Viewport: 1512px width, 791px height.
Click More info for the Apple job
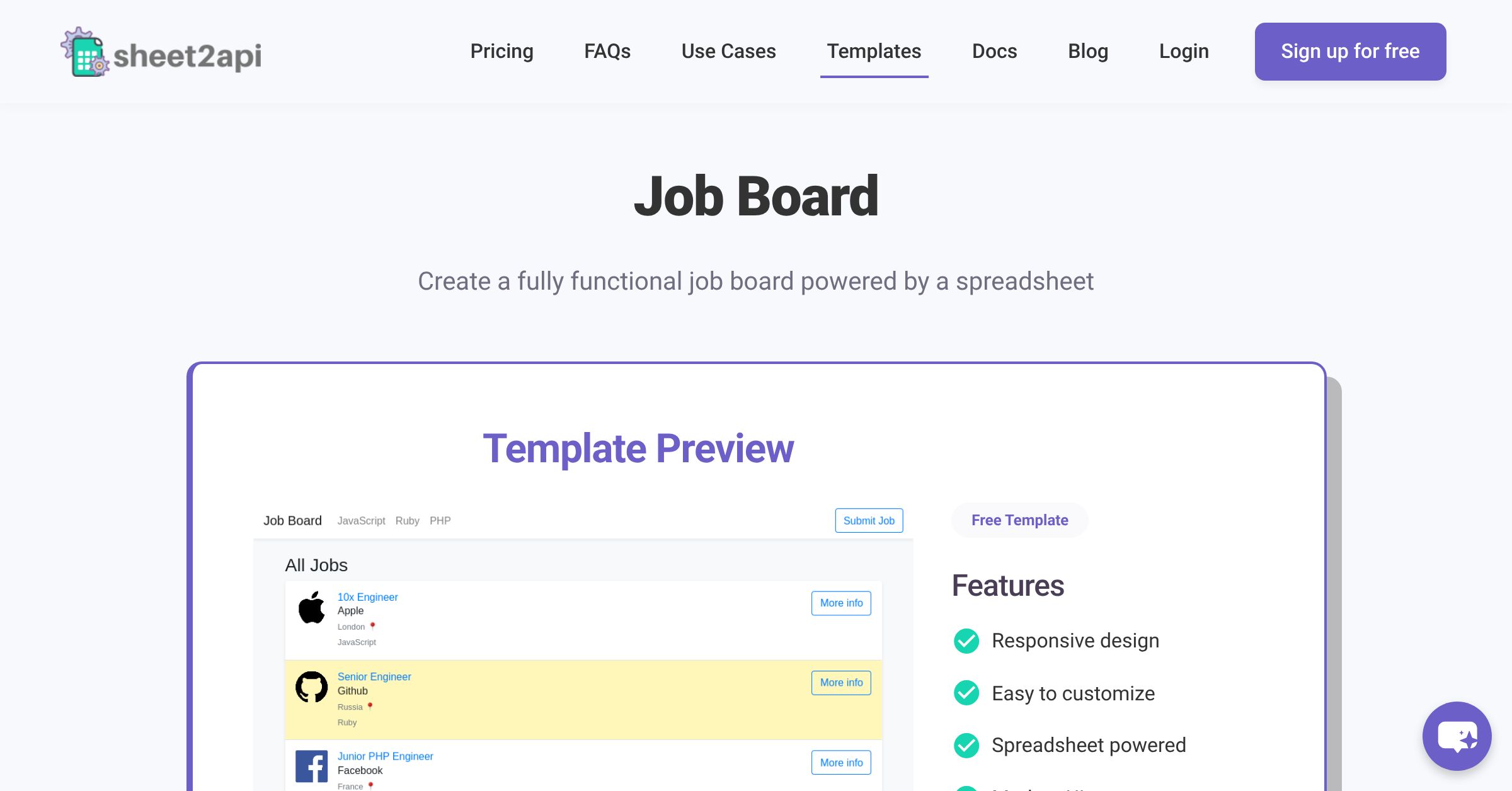[841, 603]
